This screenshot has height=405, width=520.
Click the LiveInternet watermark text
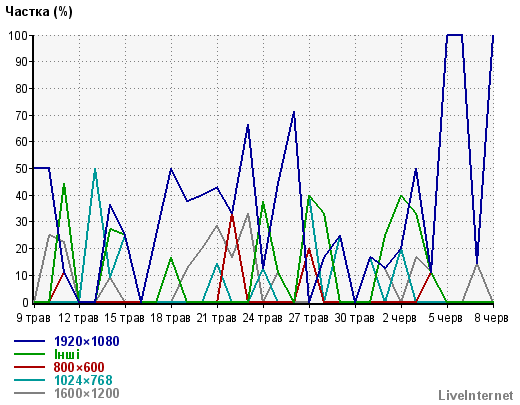(476, 395)
